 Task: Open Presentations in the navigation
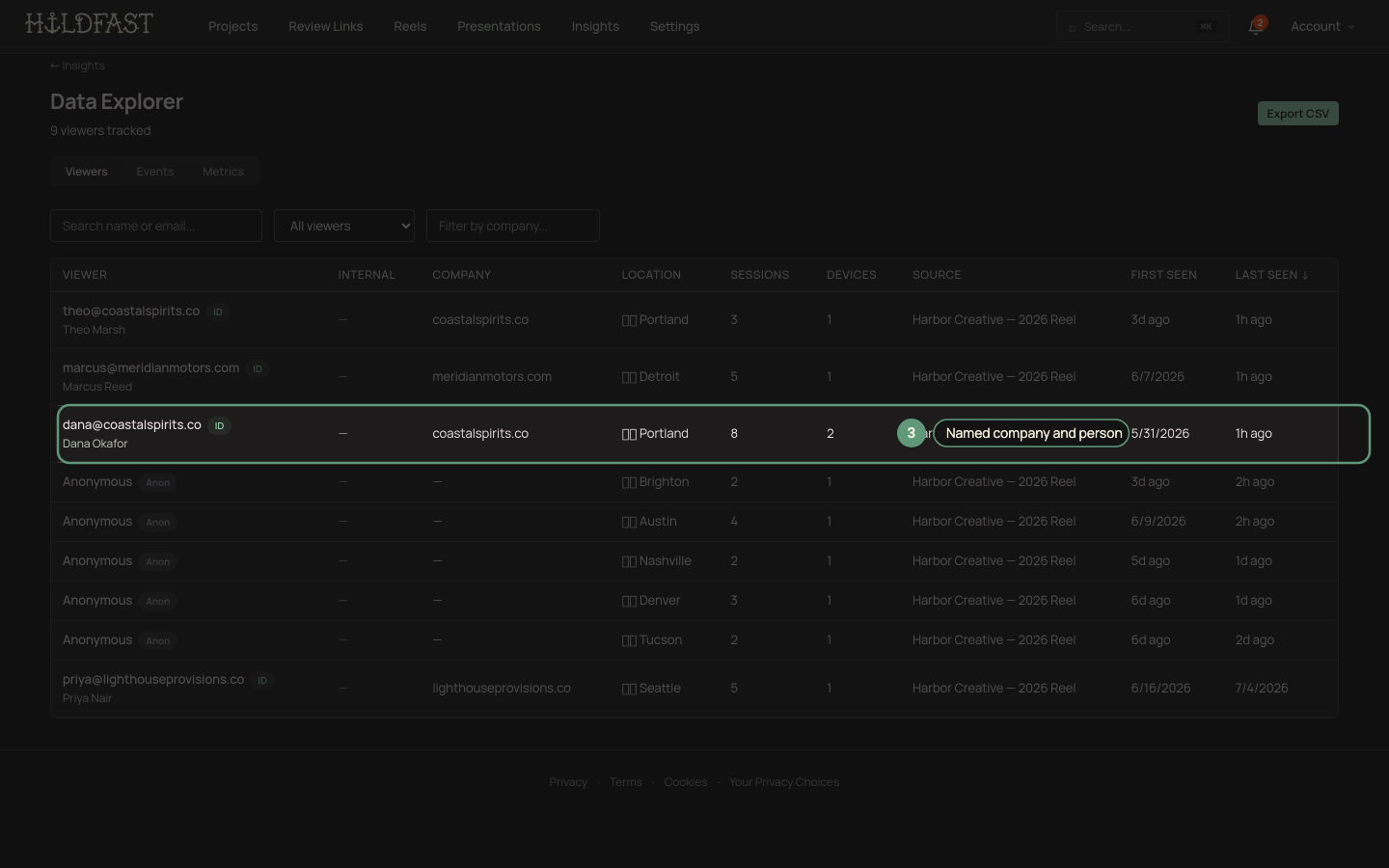pos(499,27)
